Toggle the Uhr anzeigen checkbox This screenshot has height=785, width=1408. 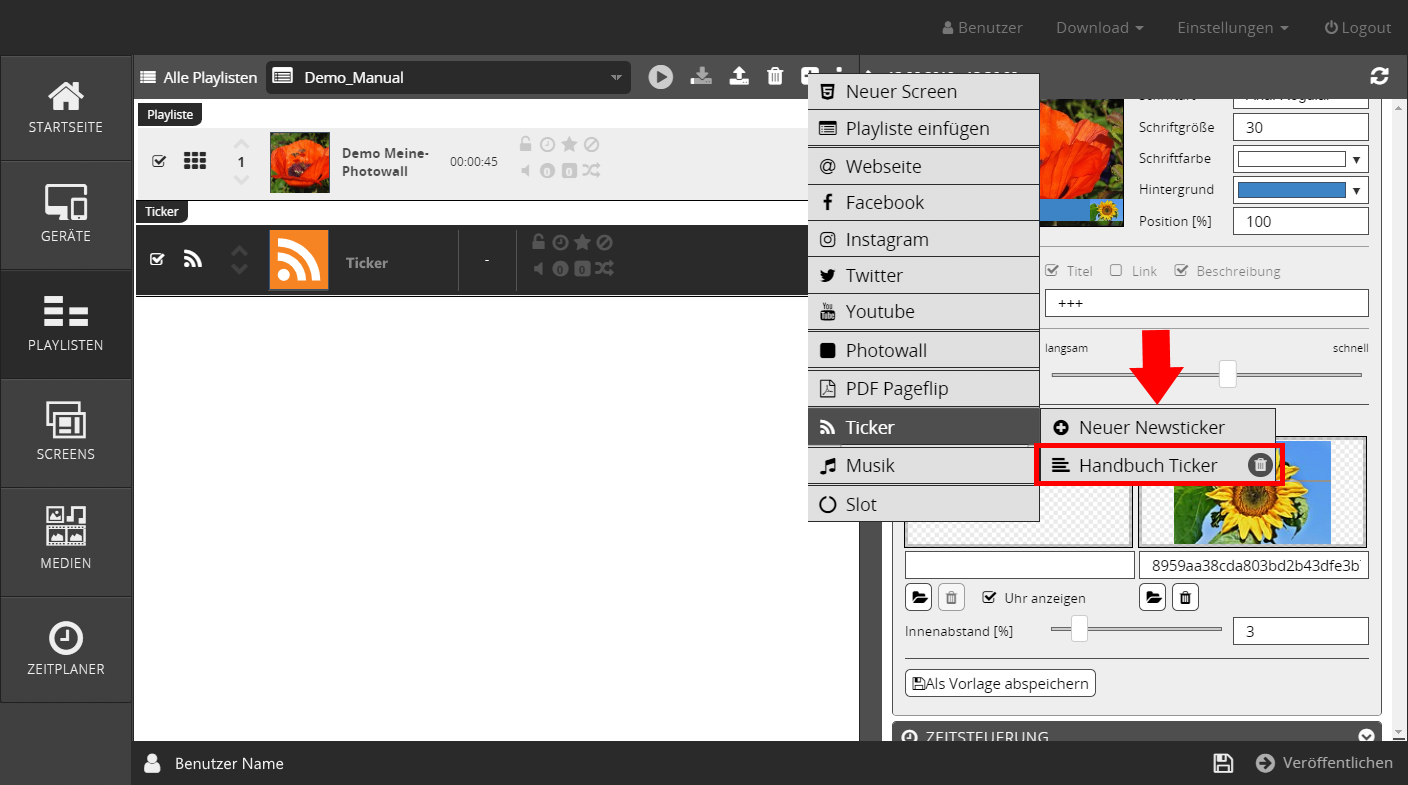point(989,598)
